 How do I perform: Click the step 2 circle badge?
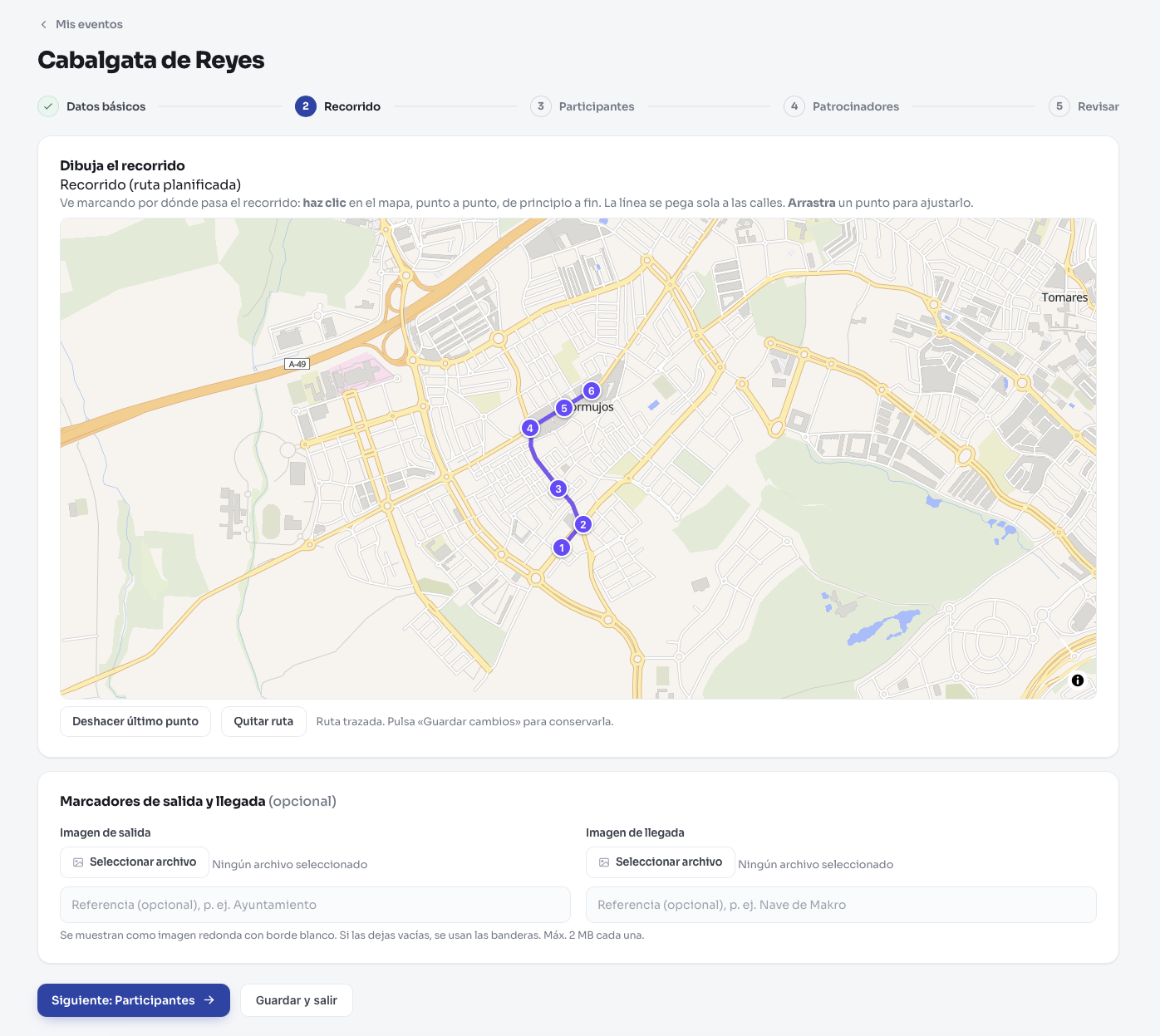[306, 106]
